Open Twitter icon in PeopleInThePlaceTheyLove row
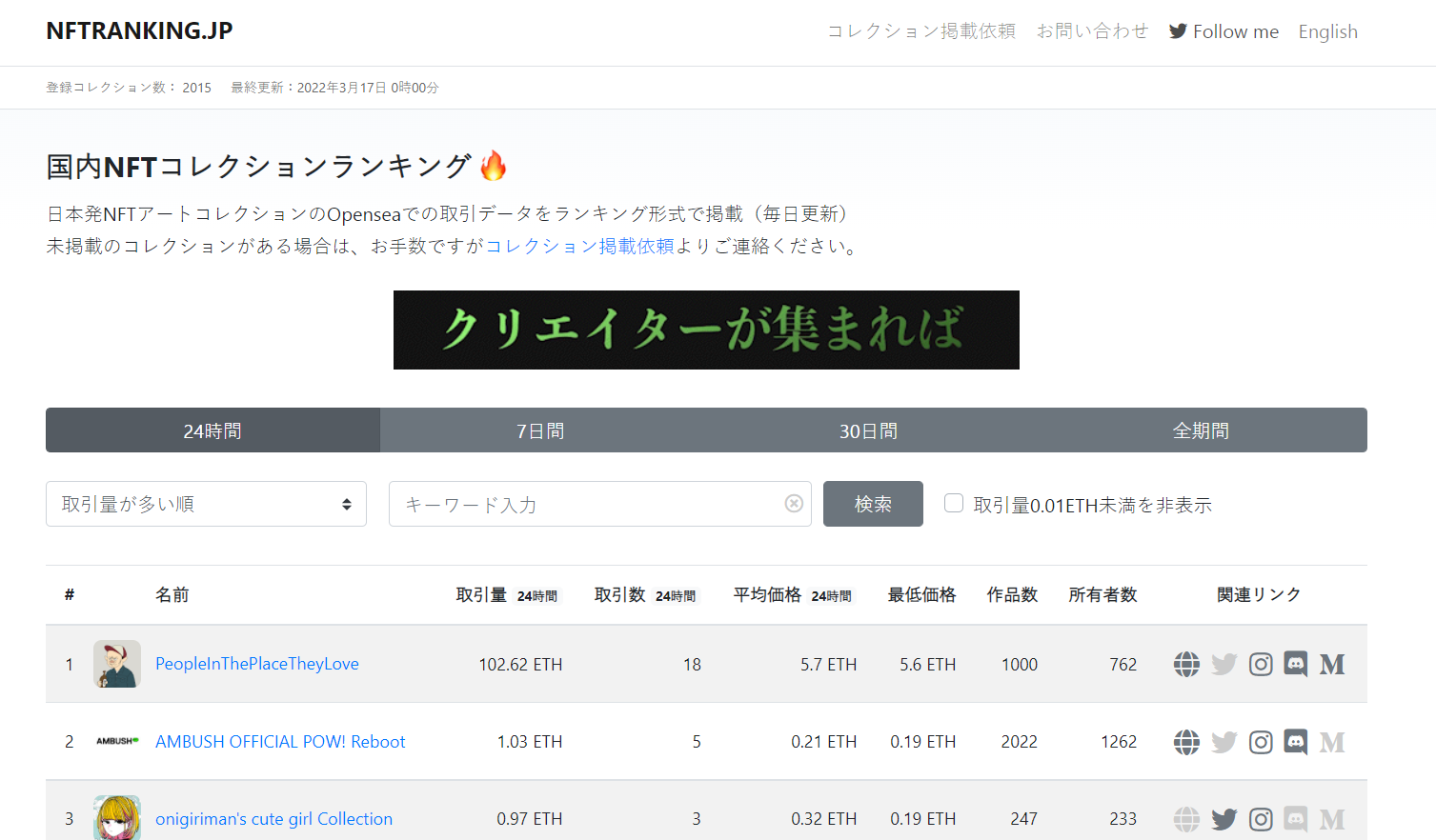1436x840 pixels. point(1224,664)
